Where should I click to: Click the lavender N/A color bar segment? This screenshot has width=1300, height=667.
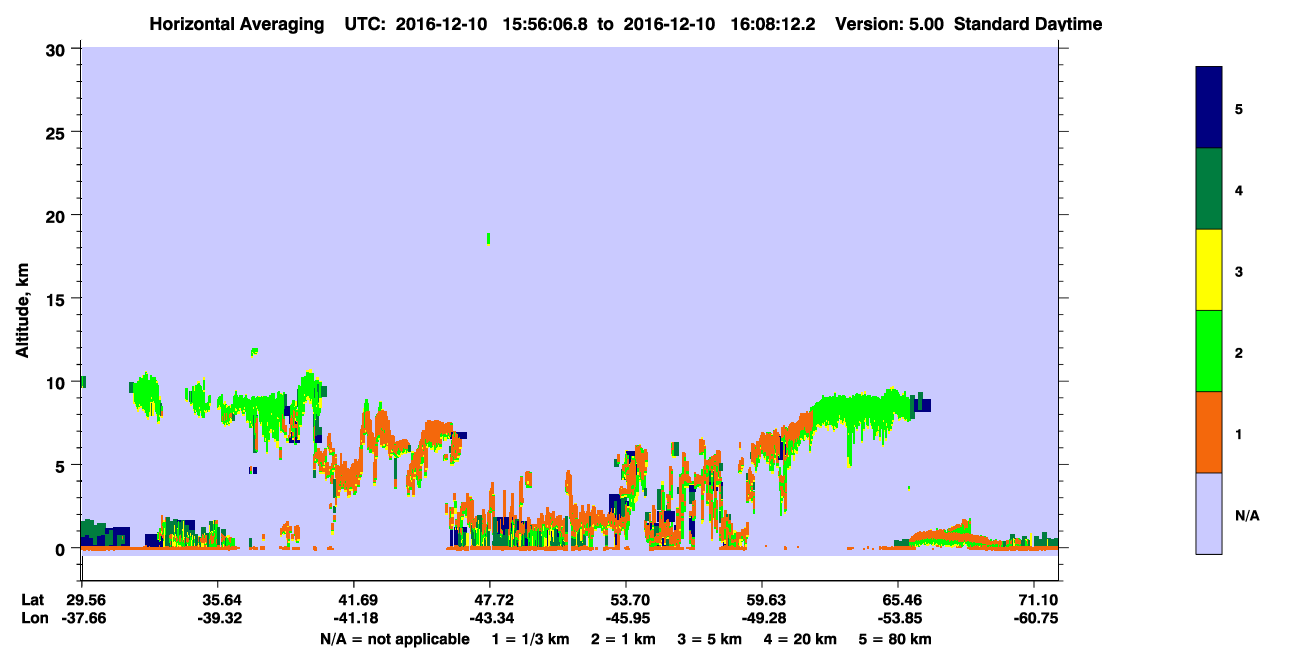coord(1209,513)
